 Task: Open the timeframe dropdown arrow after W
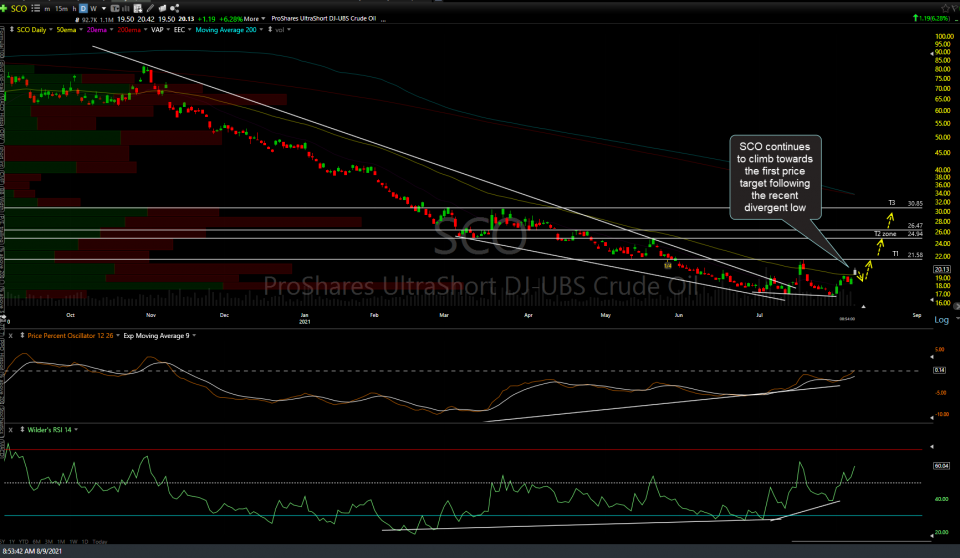[x=104, y=9]
